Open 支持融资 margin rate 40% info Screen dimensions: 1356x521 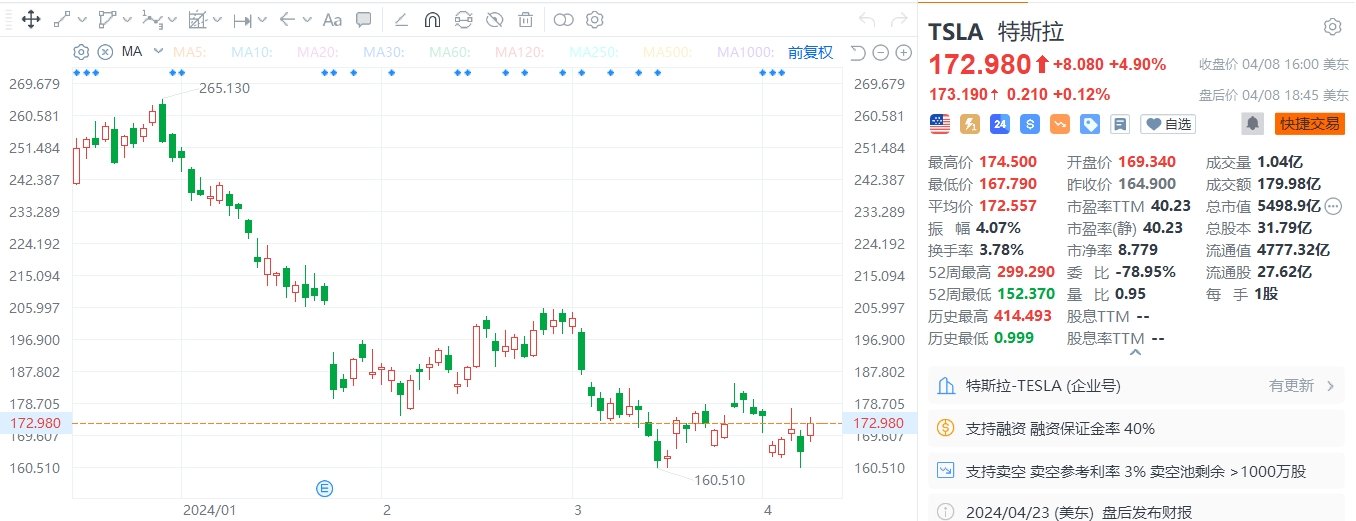1136,428
